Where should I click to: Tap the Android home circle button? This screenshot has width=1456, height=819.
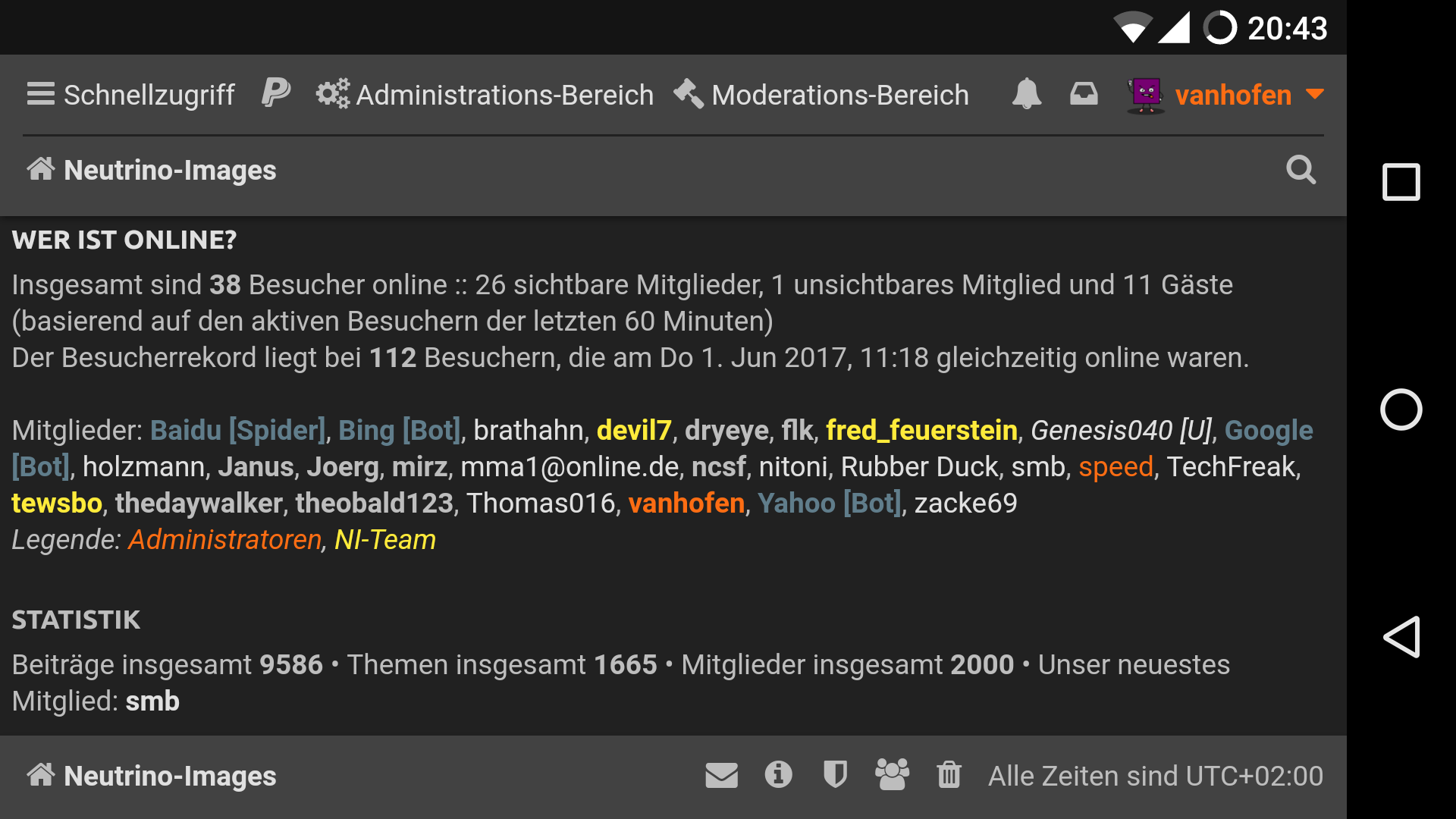[x=1401, y=409]
